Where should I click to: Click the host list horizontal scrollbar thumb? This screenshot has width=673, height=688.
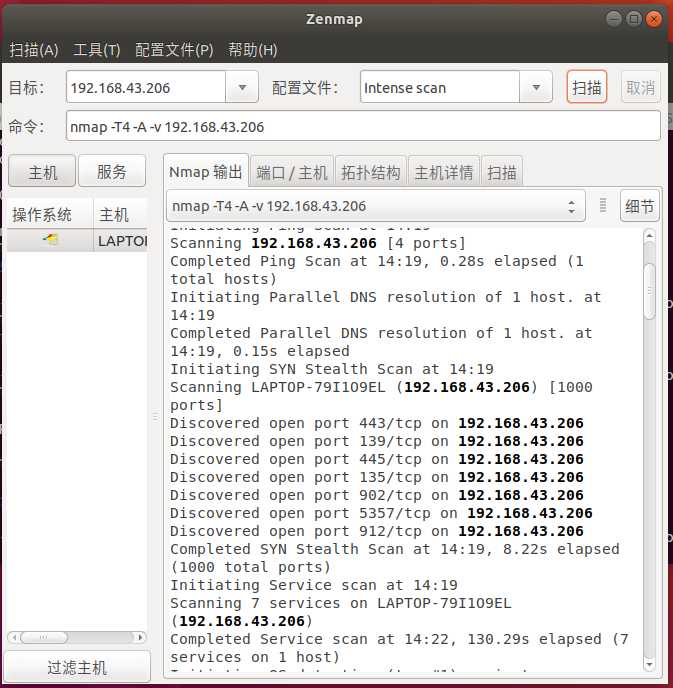click(44, 637)
